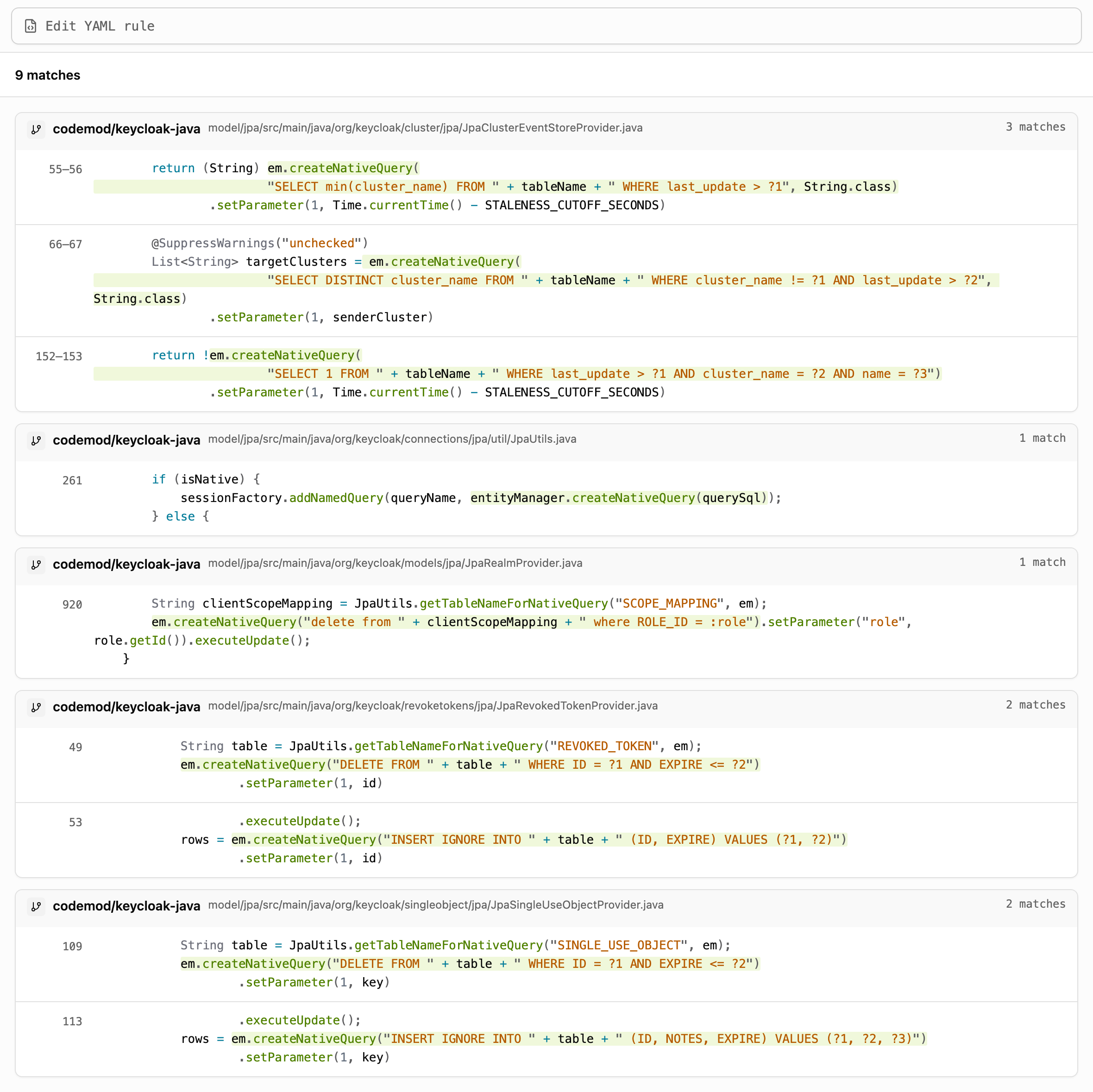Click line number 49
Image resolution: width=1093 pixels, height=1092 pixels.
76,747
